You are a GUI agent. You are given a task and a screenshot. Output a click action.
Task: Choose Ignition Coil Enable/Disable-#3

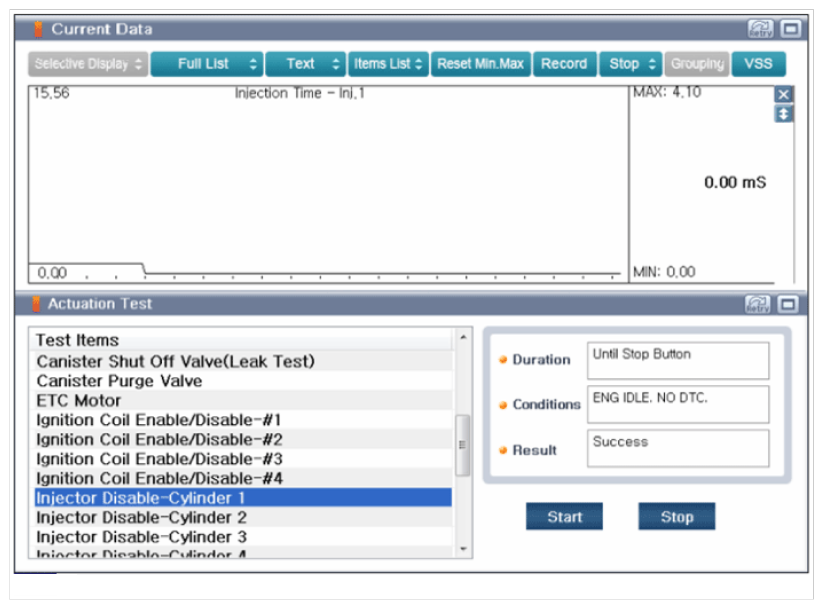pos(159,459)
